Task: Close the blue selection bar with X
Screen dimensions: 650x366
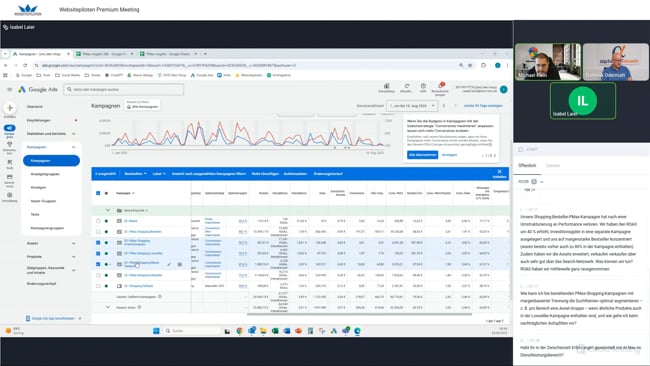Action: tap(500, 172)
